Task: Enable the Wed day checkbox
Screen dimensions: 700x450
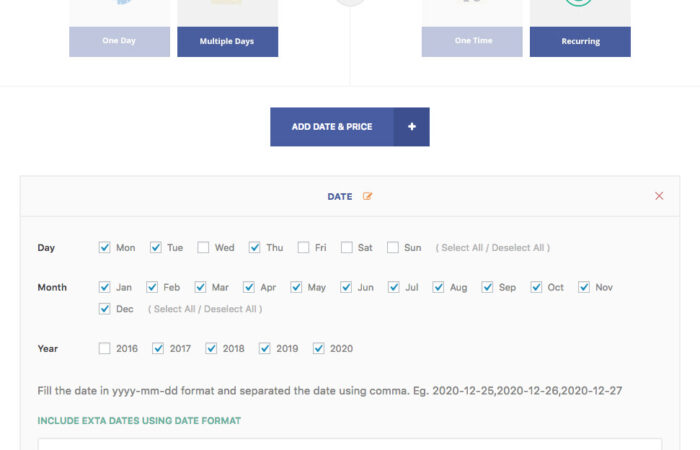Action: (x=203, y=248)
